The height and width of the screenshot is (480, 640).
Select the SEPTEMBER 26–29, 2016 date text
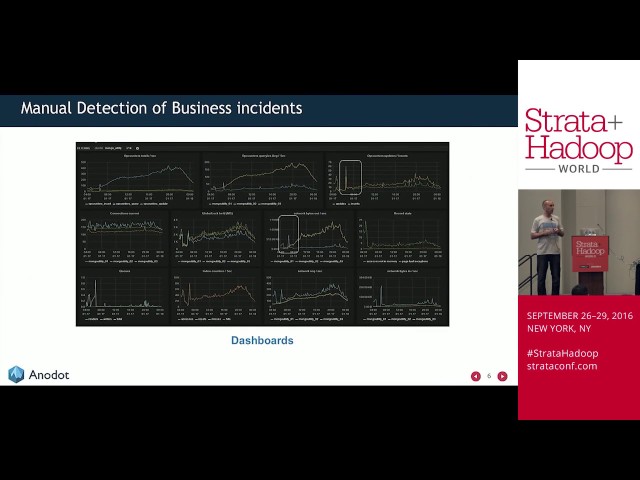click(580, 316)
